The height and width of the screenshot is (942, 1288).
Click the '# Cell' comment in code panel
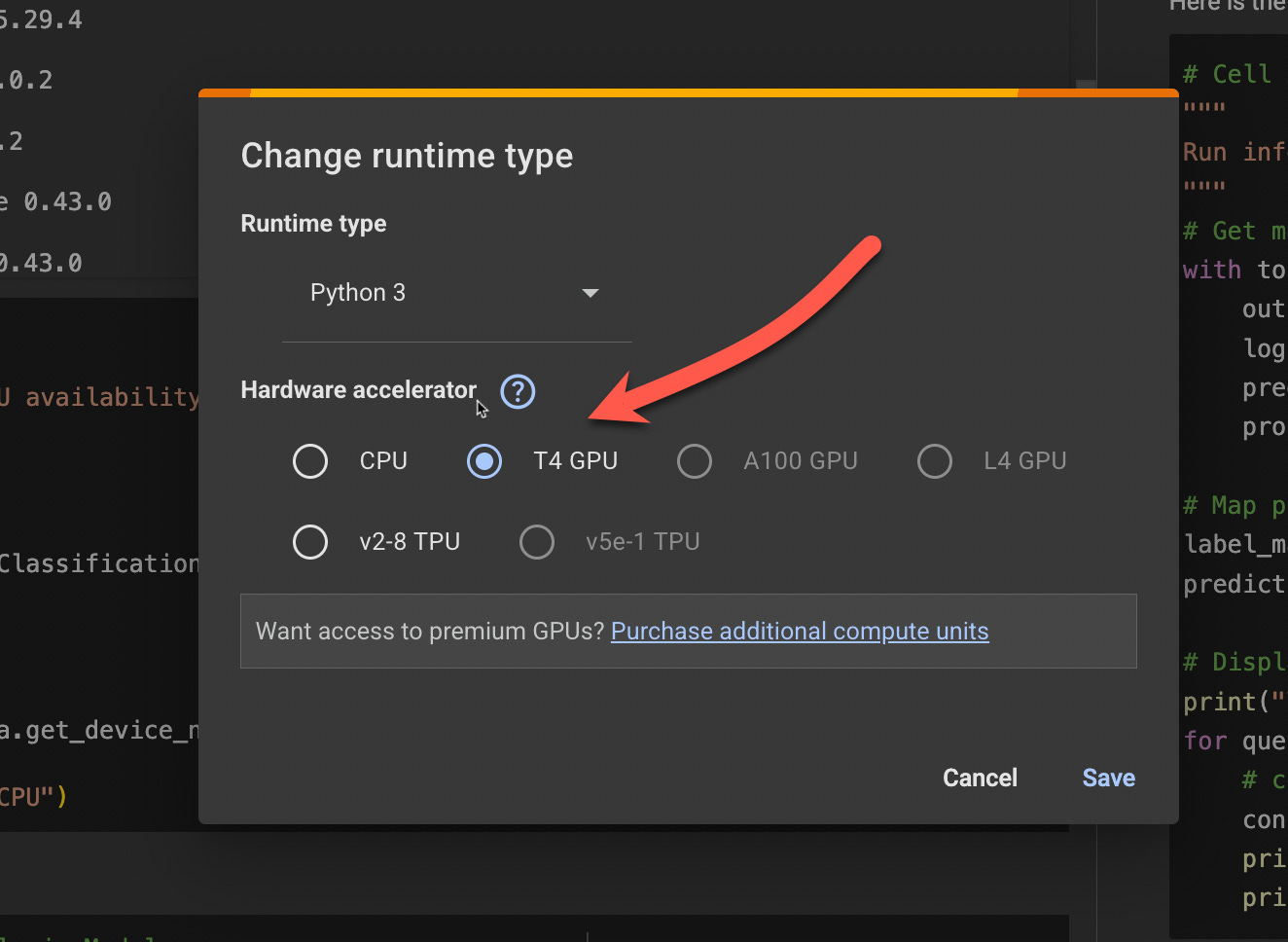click(1227, 74)
